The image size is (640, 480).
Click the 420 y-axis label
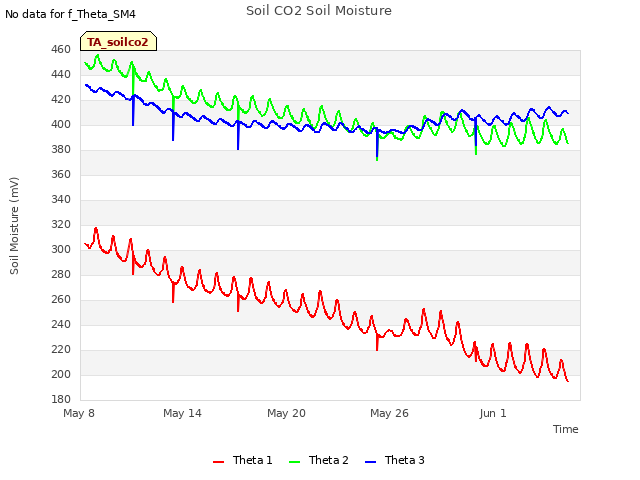(x=61, y=100)
